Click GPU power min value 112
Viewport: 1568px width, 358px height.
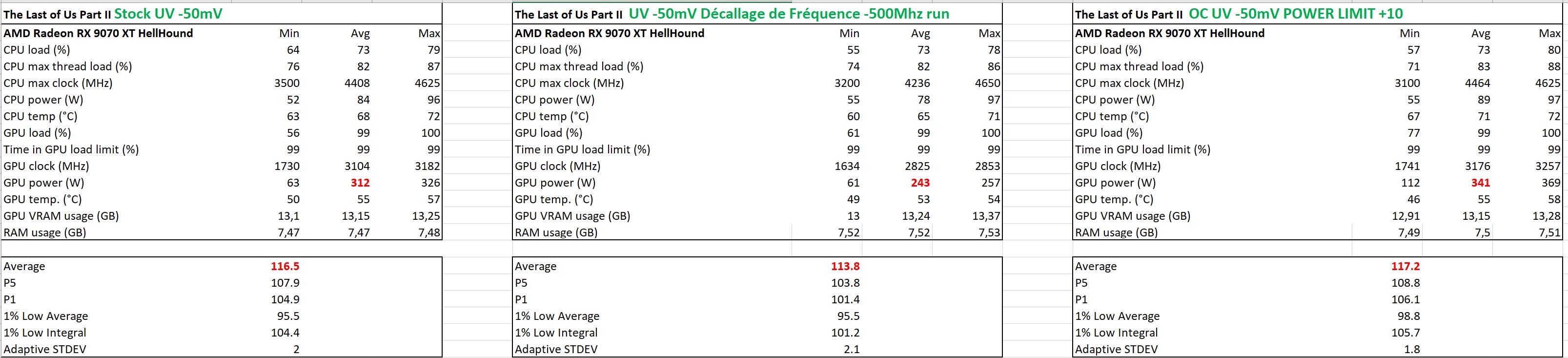click(1410, 183)
